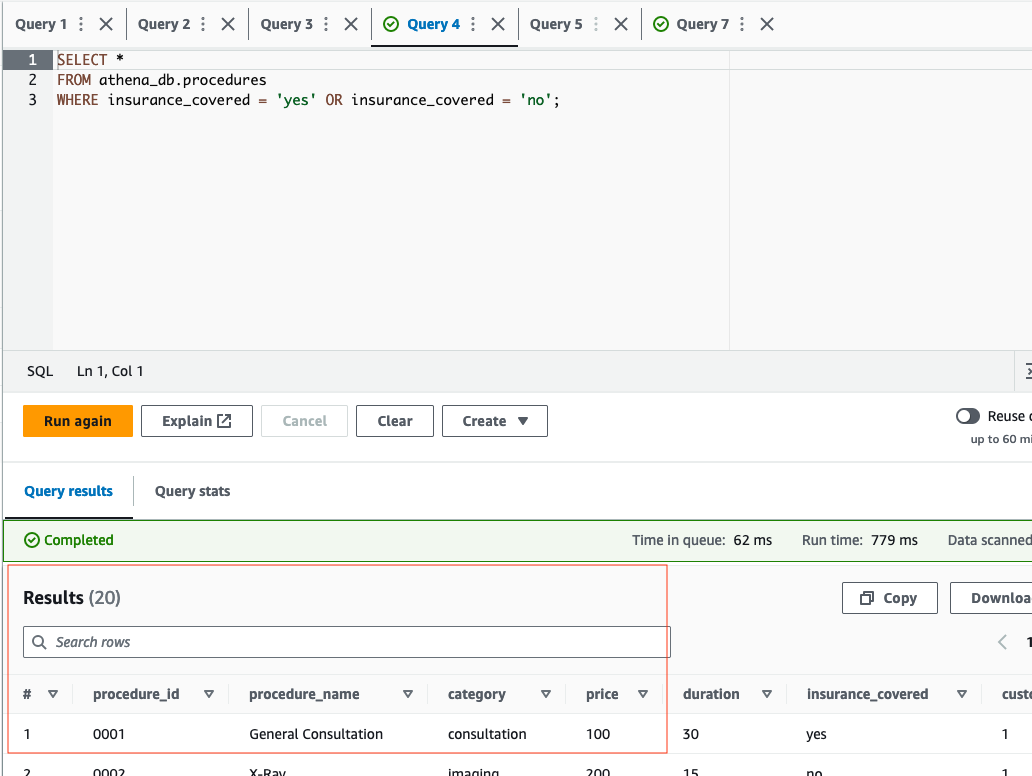Download the query results
Image resolution: width=1032 pixels, height=776 pixels.
pos(993,598)
